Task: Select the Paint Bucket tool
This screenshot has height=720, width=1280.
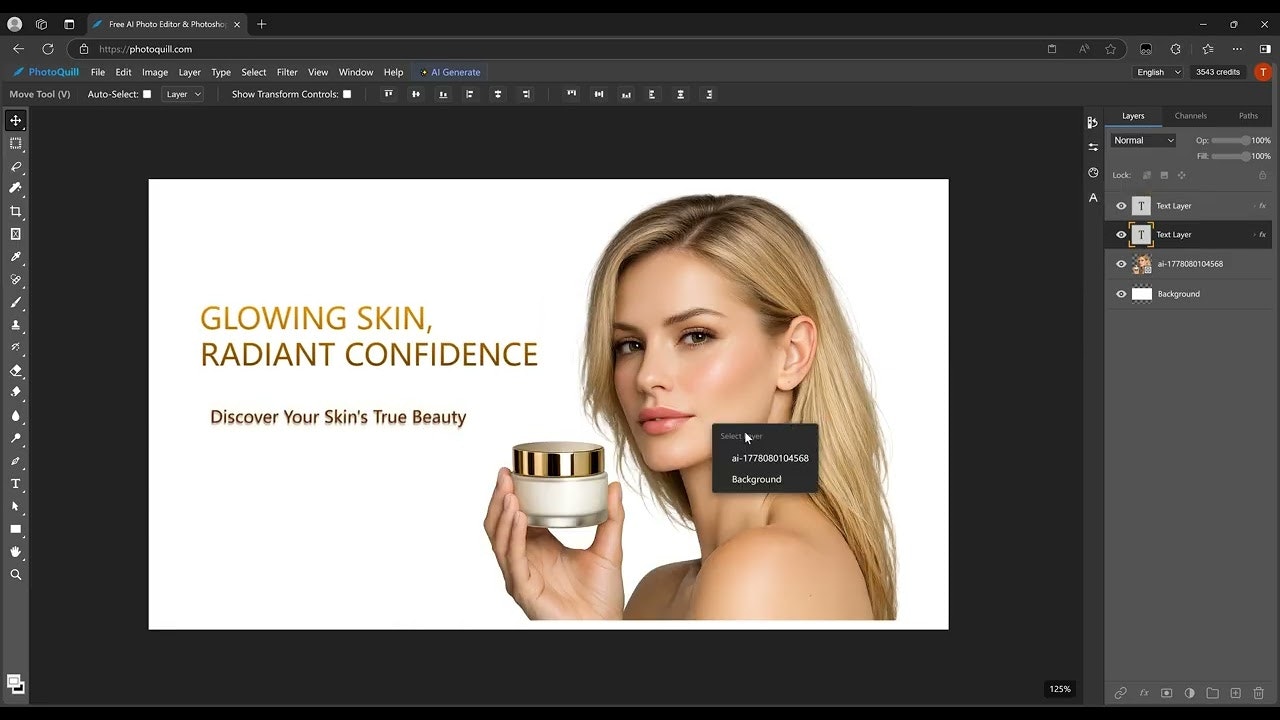Action: point(15,392)
